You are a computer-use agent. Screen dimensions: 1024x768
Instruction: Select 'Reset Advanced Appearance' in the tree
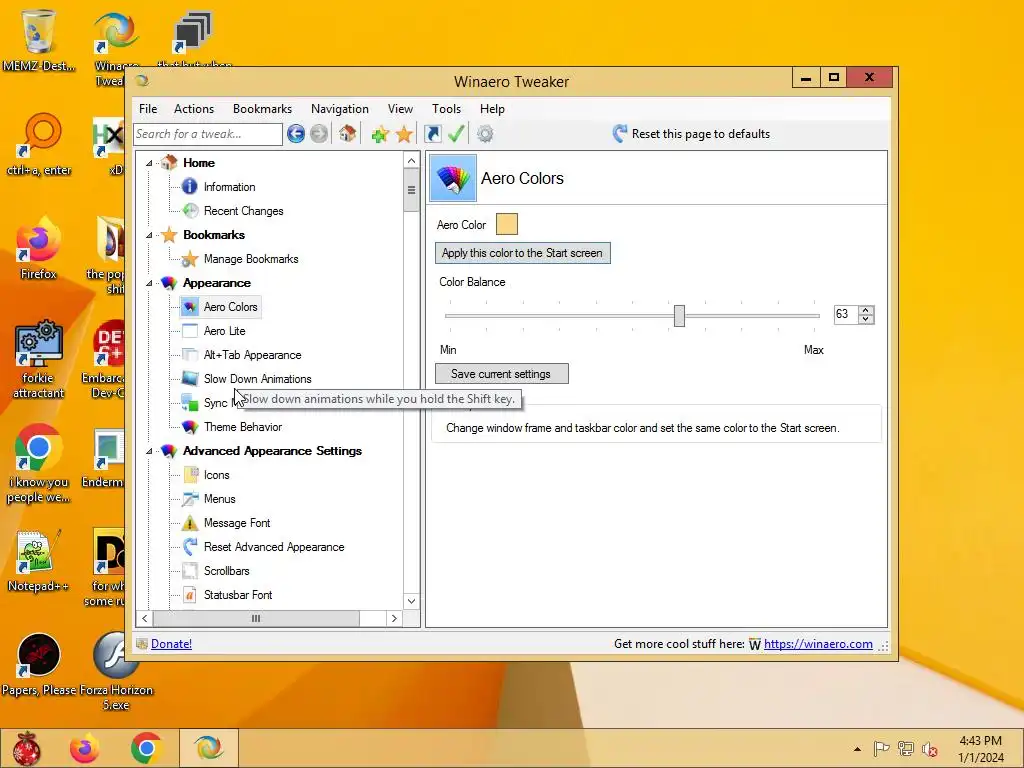coord(274,547)
